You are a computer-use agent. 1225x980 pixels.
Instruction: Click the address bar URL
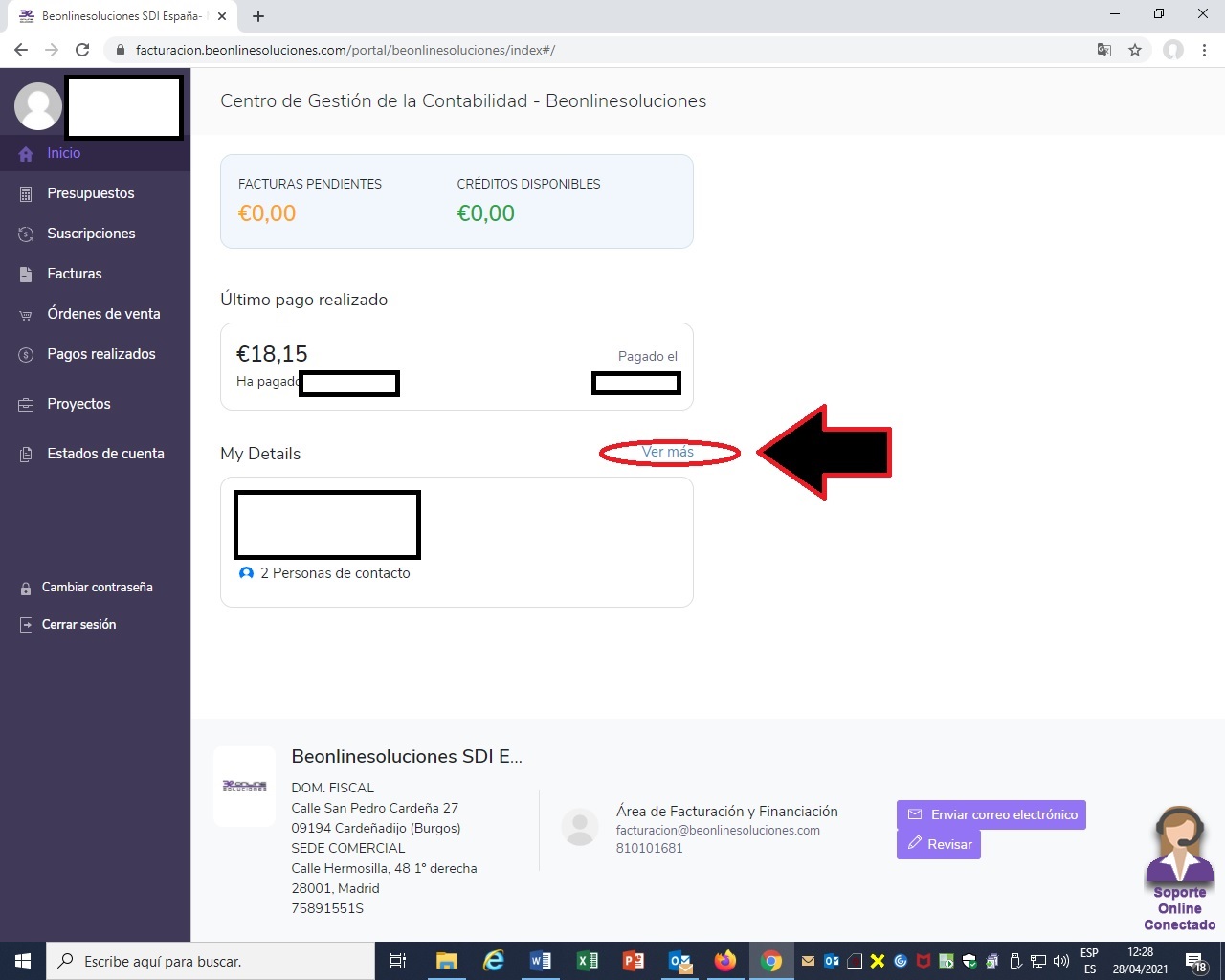pyautogui.click(x=345, y=50)
